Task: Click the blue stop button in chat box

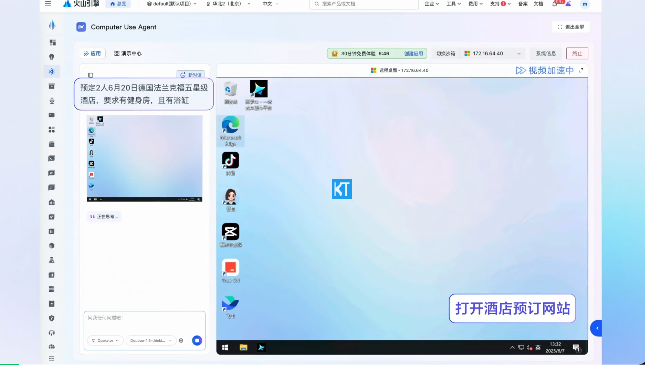Action: (197, 340)
